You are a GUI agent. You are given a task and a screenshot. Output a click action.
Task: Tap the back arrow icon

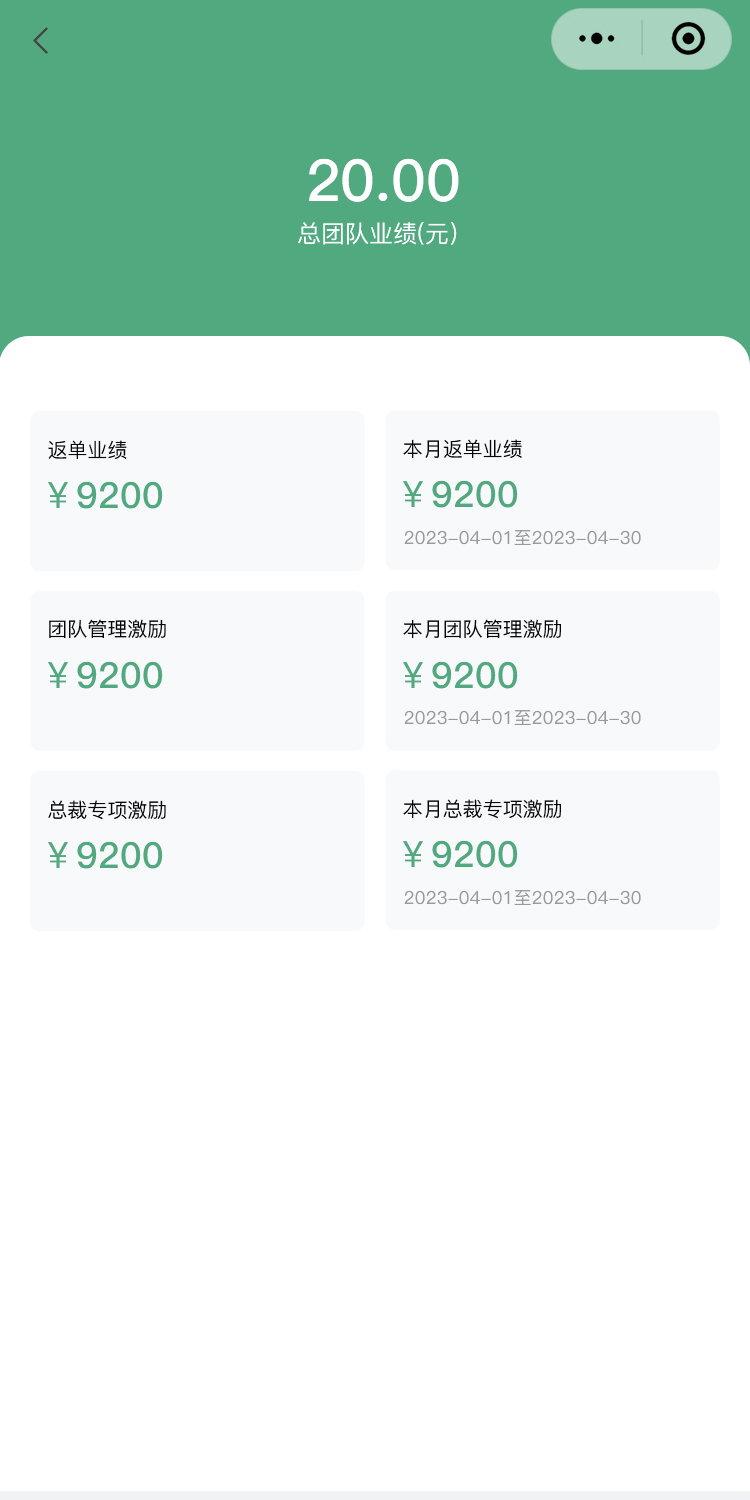(41, 41)
